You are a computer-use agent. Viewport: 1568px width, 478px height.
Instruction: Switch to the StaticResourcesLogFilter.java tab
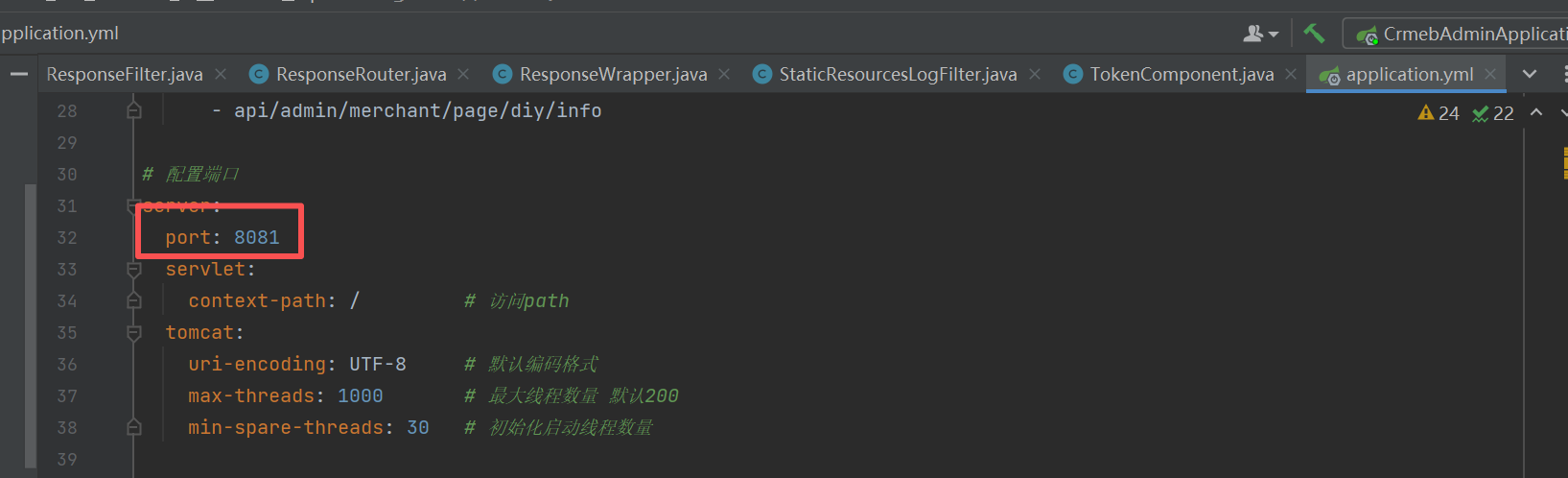(897, 74)
